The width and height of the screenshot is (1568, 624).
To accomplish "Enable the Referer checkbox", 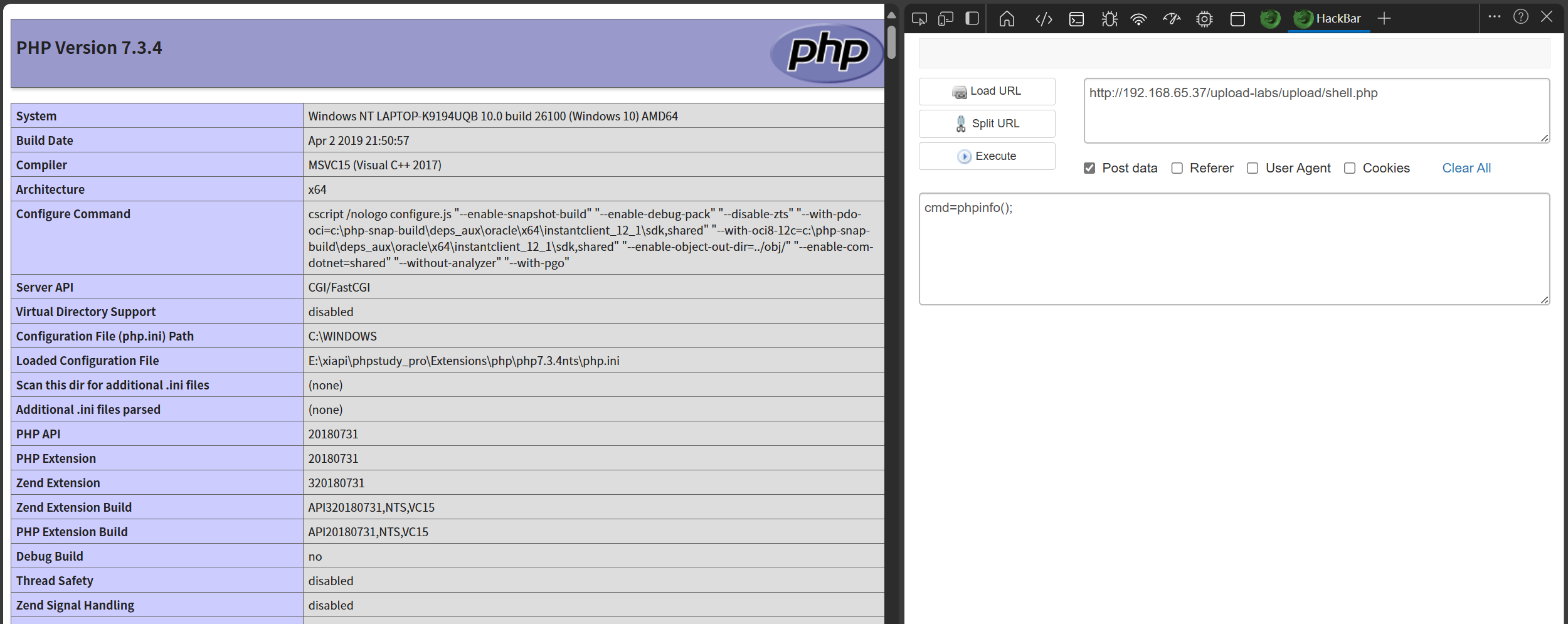I will coord(1177,168).
